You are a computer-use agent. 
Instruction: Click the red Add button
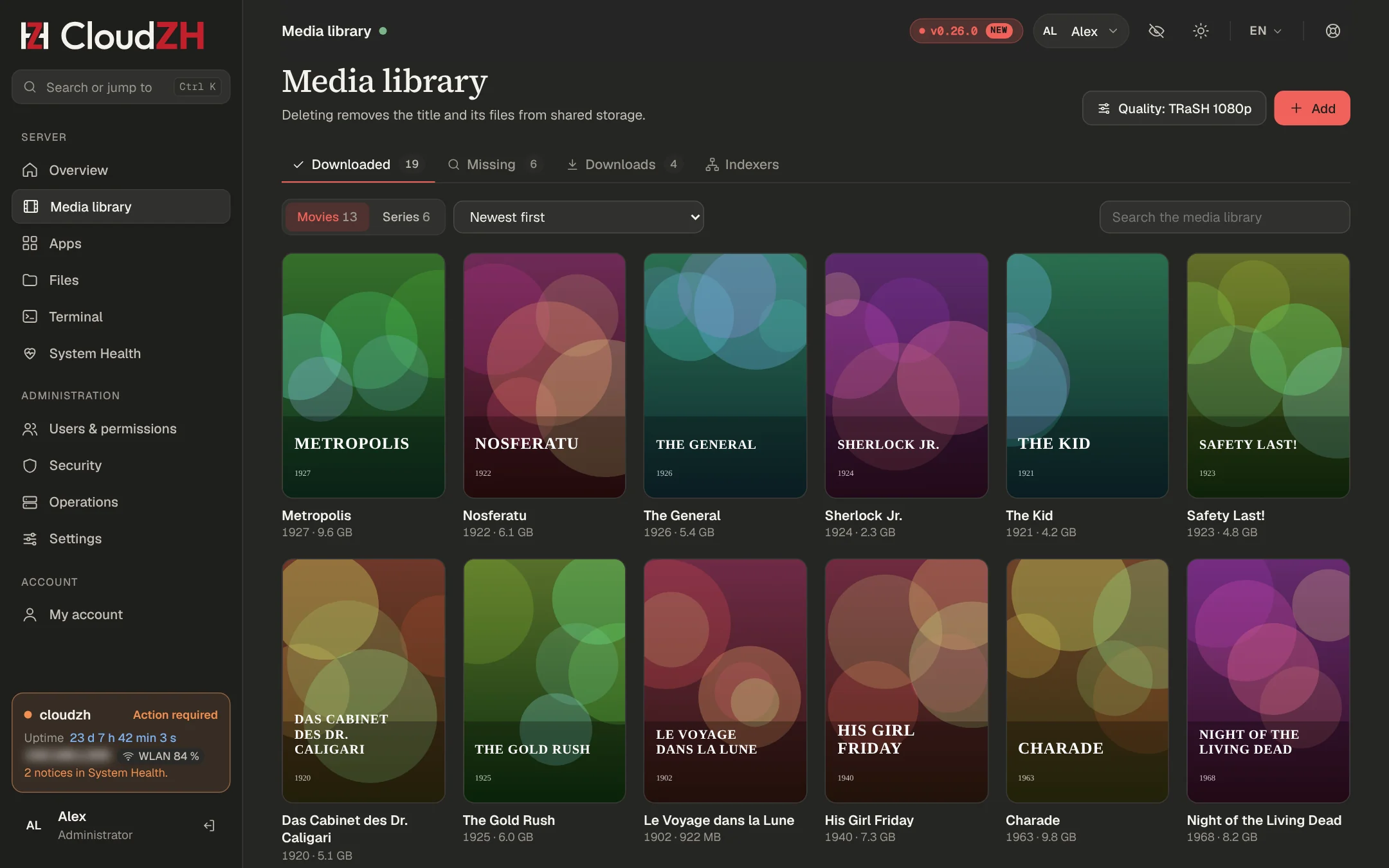pos(1312,108)
